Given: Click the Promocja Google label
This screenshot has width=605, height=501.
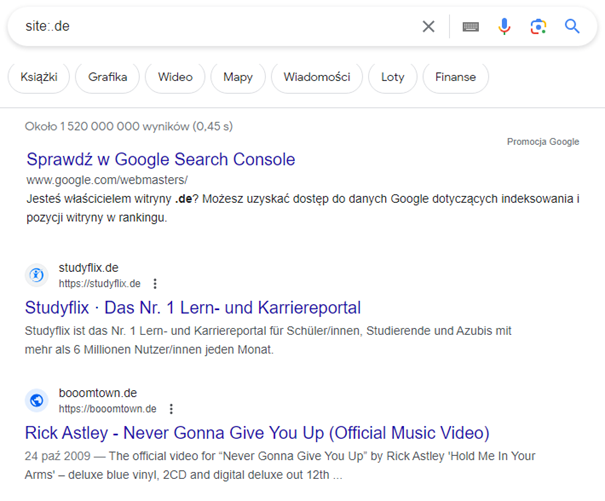Looking at the screenshot, I should [x=543, y=142].
